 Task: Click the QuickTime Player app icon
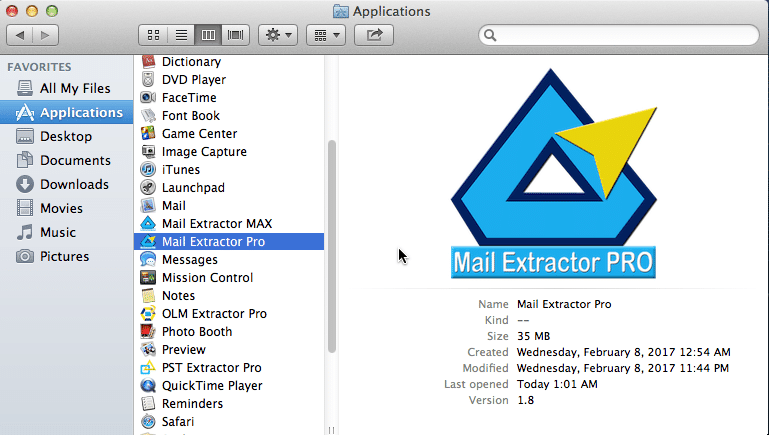pyautogui.click(x=148, y=386)
